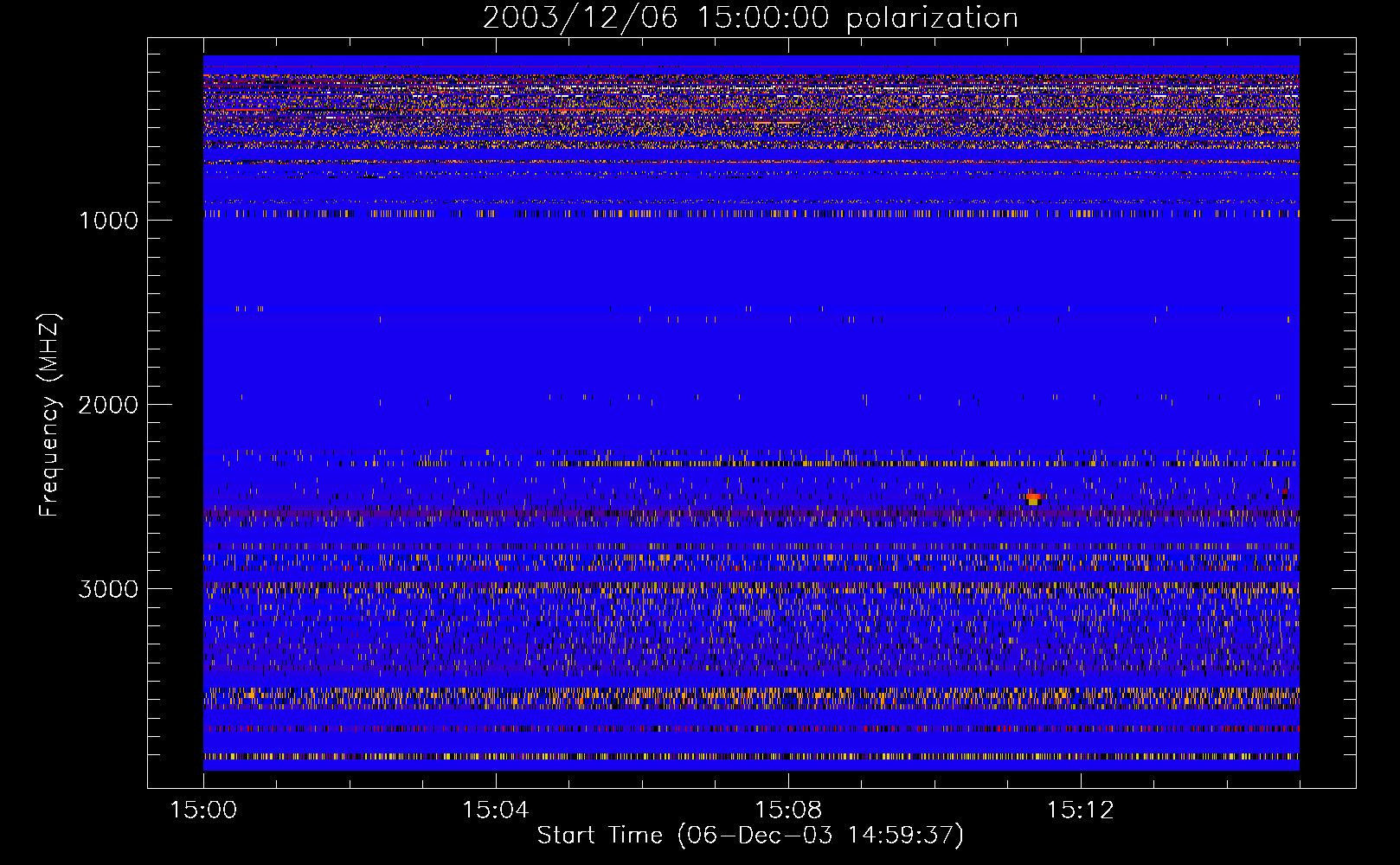The image size is (1400, 865).
Task: Click the 'Frequency (MHZ)' axis label
Action: pos(49,415)
